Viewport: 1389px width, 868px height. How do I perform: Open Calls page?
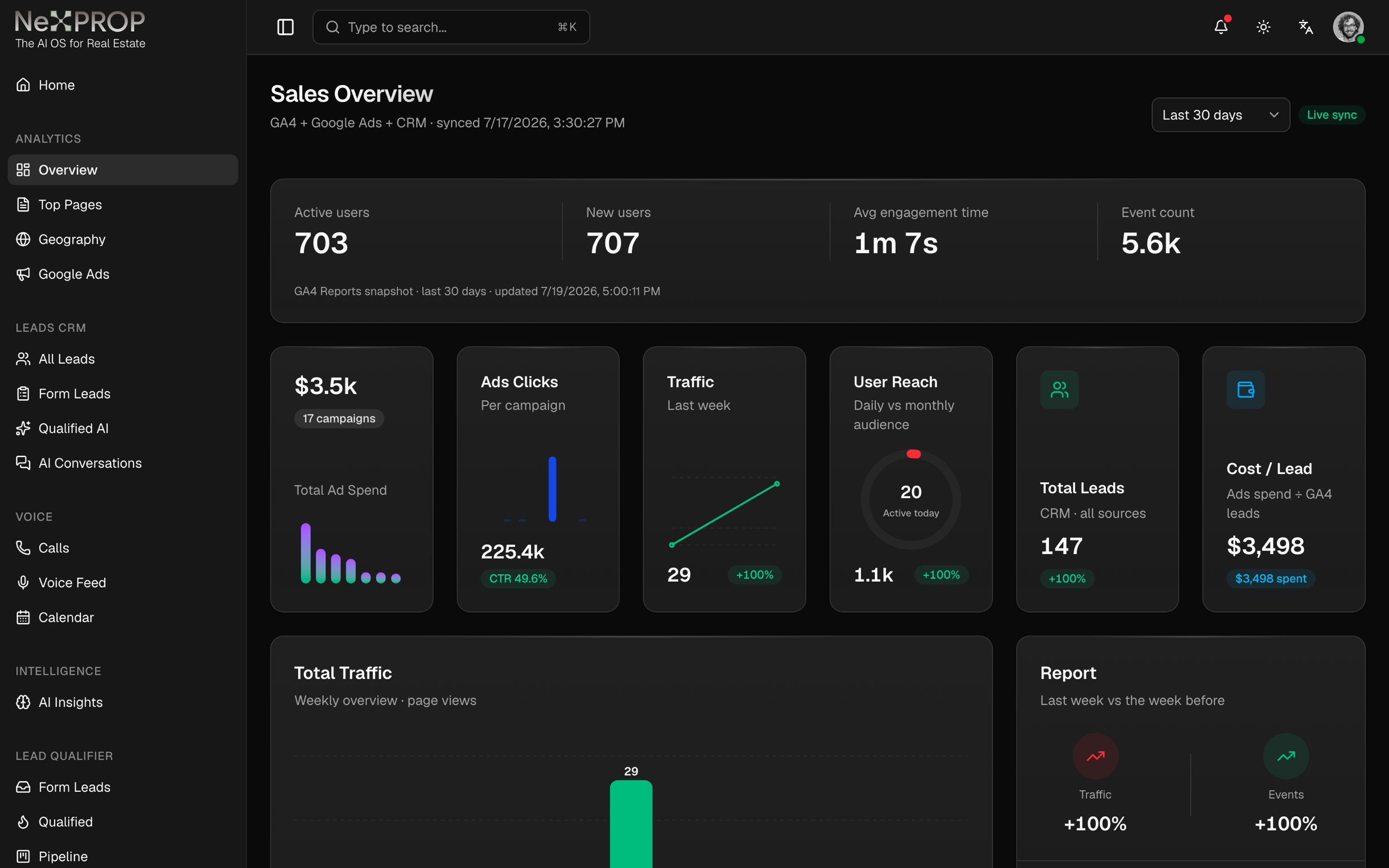[123, 548]
